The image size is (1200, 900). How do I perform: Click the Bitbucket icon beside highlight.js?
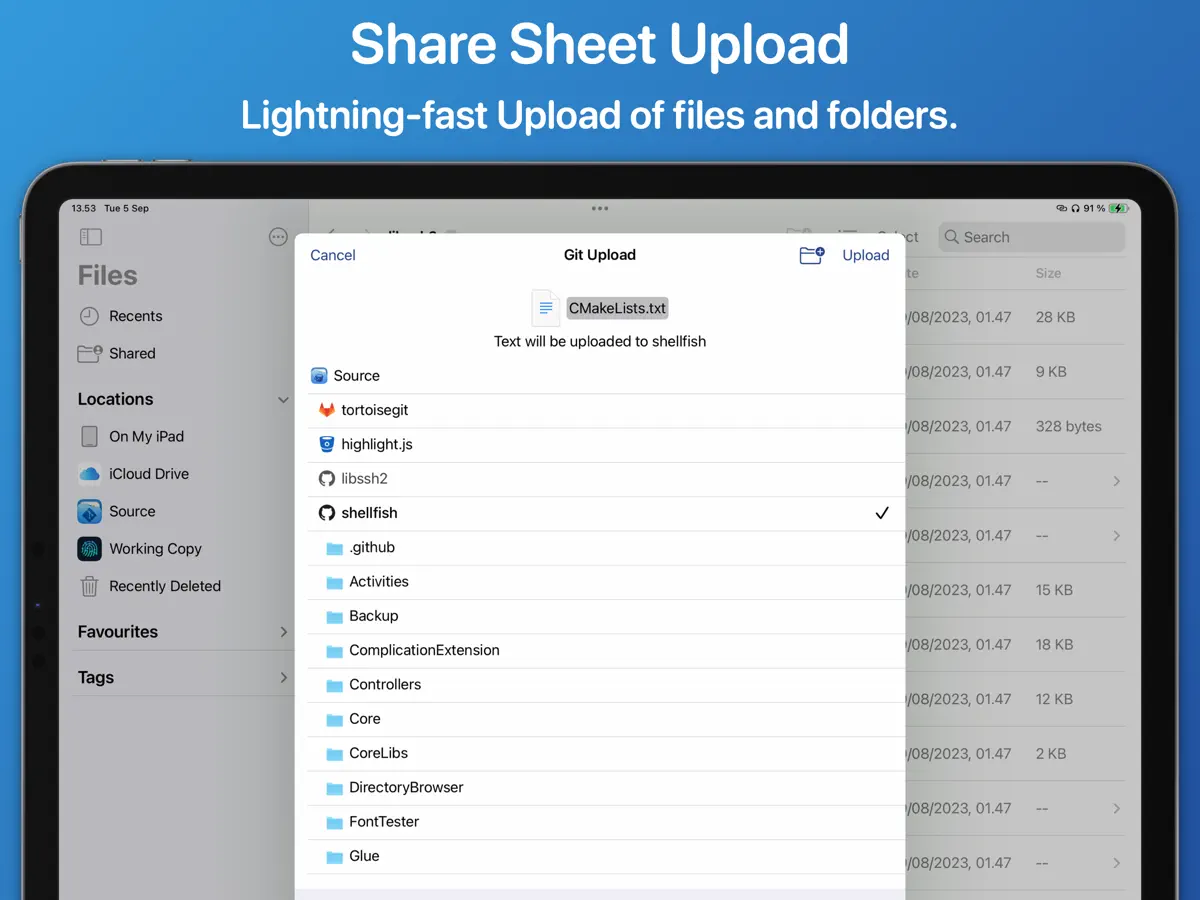[326, 444]
